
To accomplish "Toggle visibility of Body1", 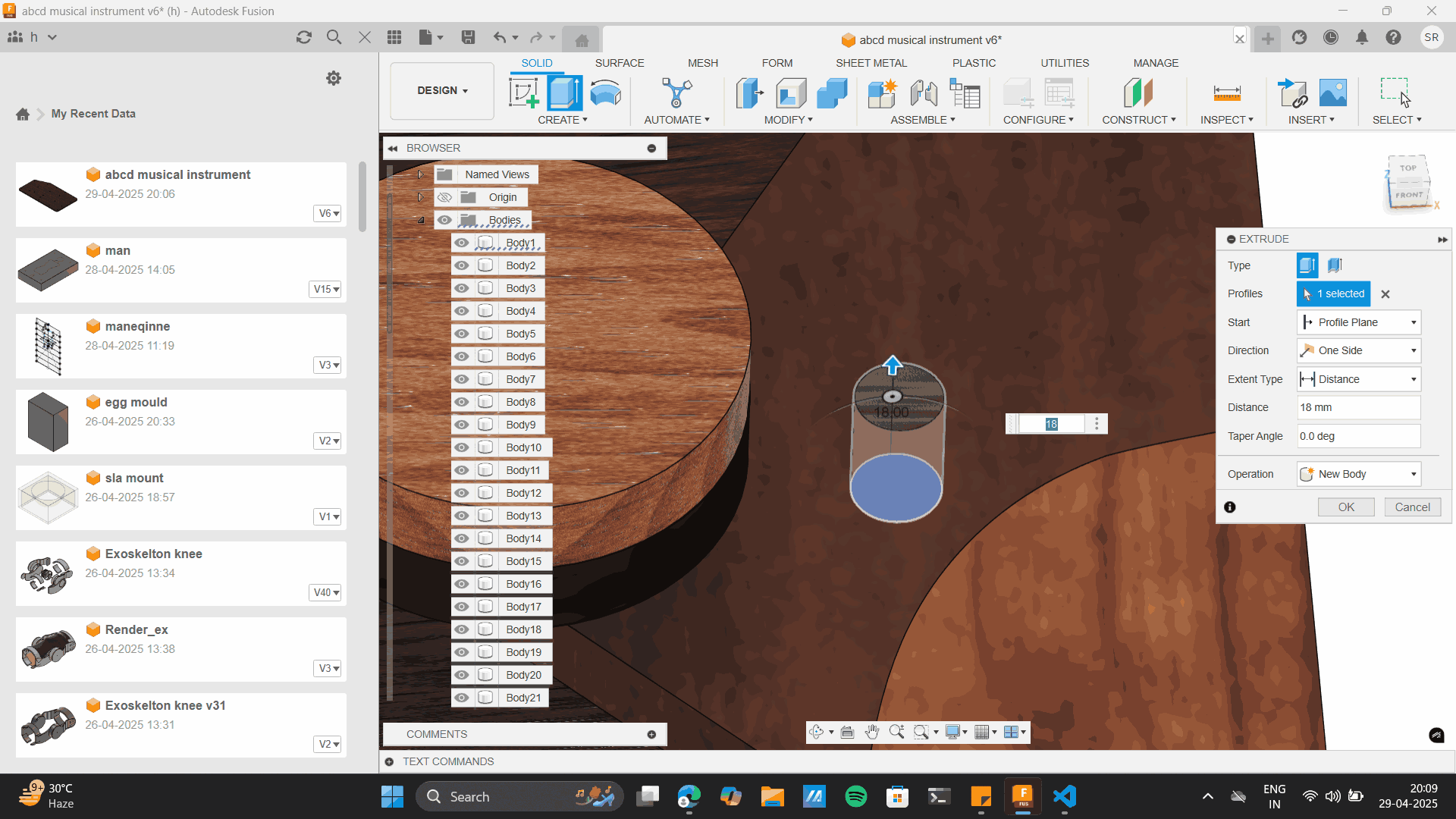I will (x=461, y=243).
